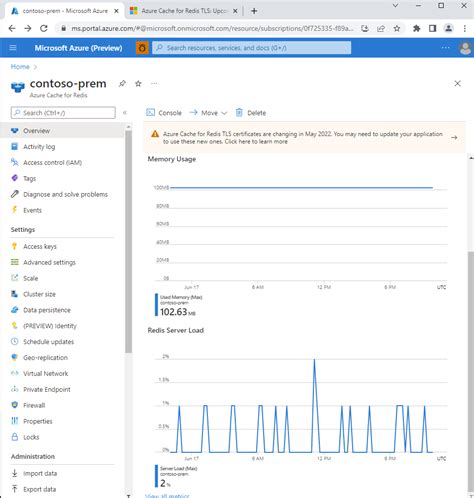Open the tab search chevron in title bar
This screenshot has width=474, height=498.
tap(395, 6)
